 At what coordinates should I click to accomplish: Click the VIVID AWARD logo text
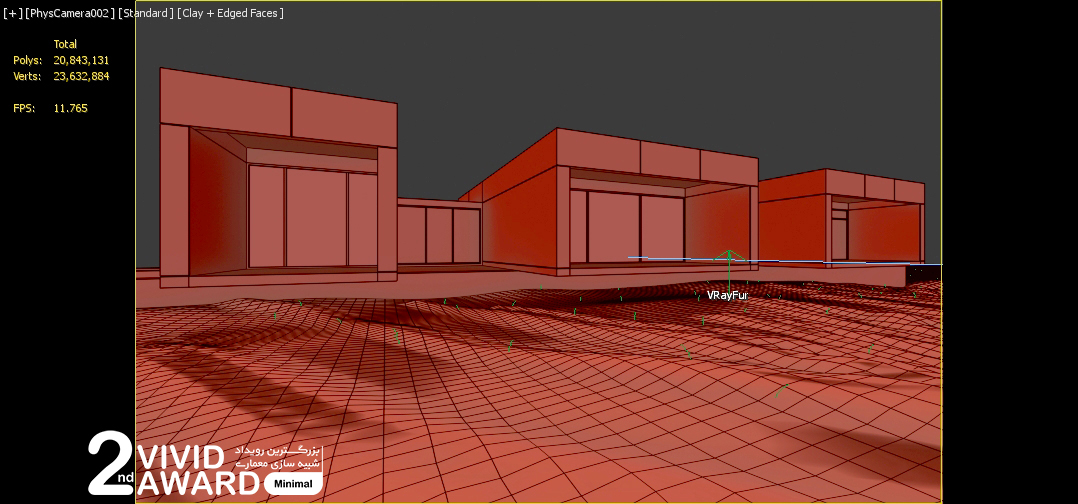point(195,471)
